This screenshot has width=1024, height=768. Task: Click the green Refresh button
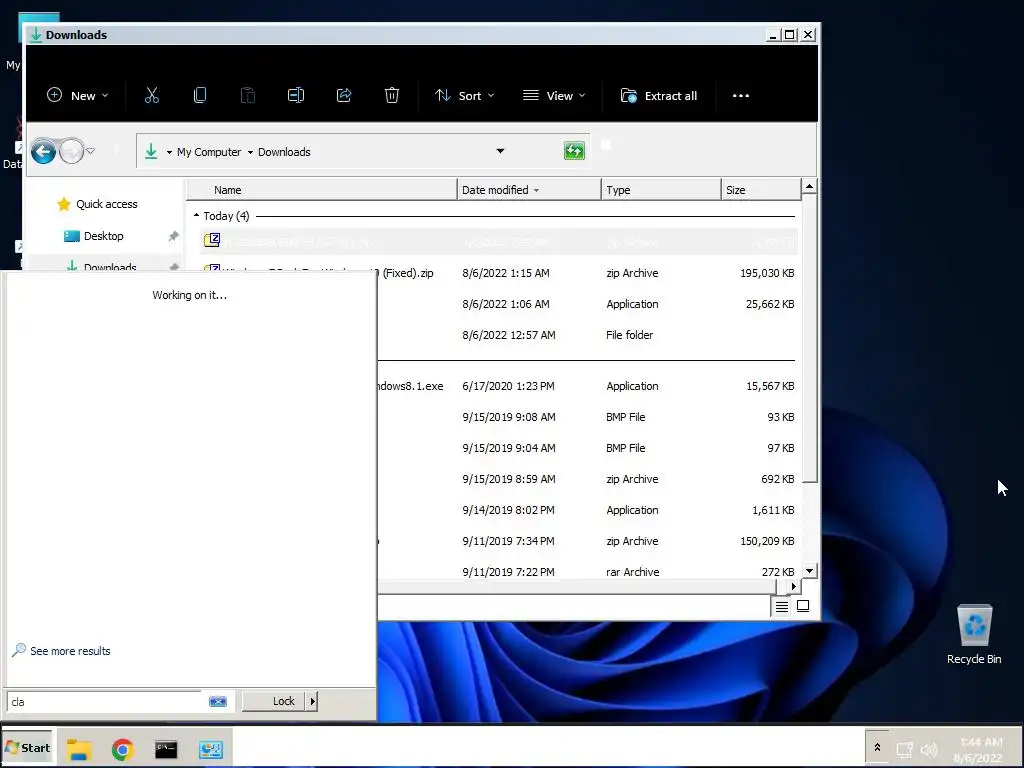click(574, 151)
